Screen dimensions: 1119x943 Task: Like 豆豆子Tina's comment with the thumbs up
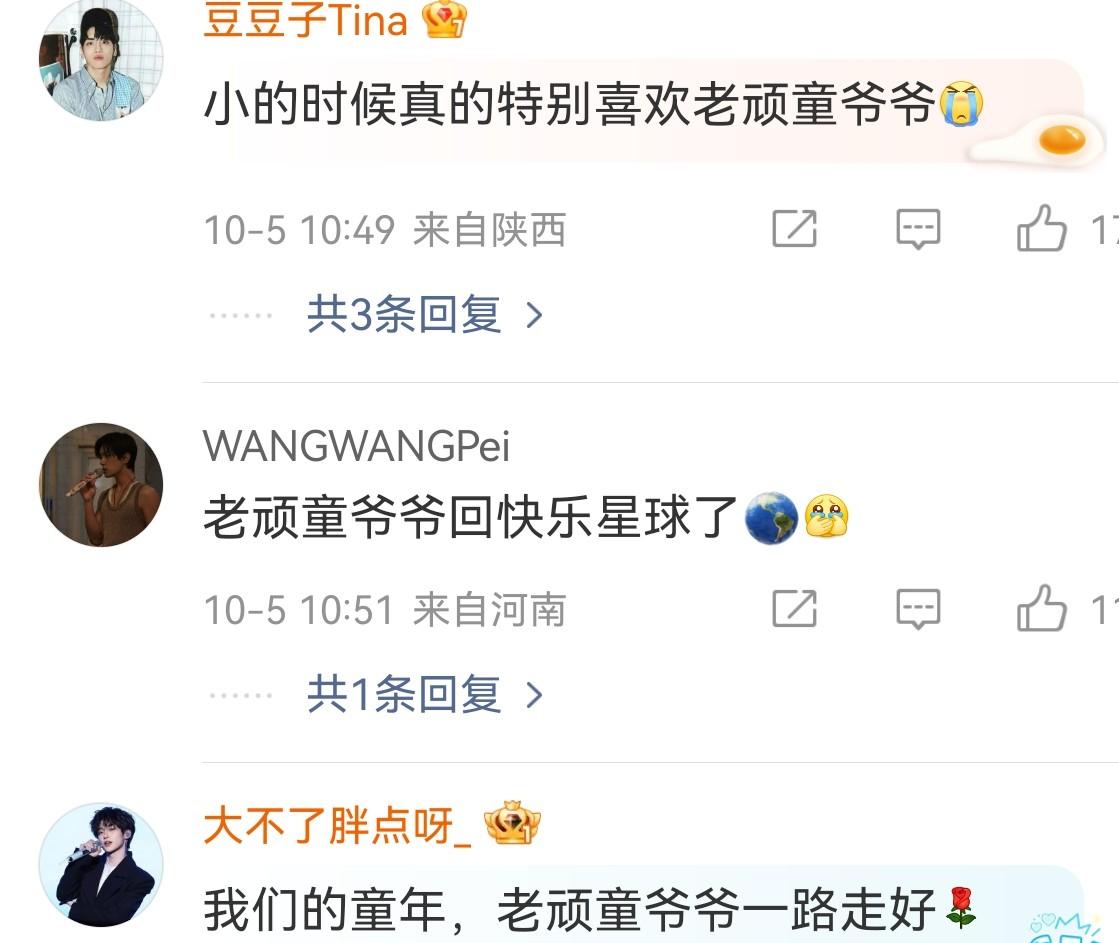point(1041,228)
